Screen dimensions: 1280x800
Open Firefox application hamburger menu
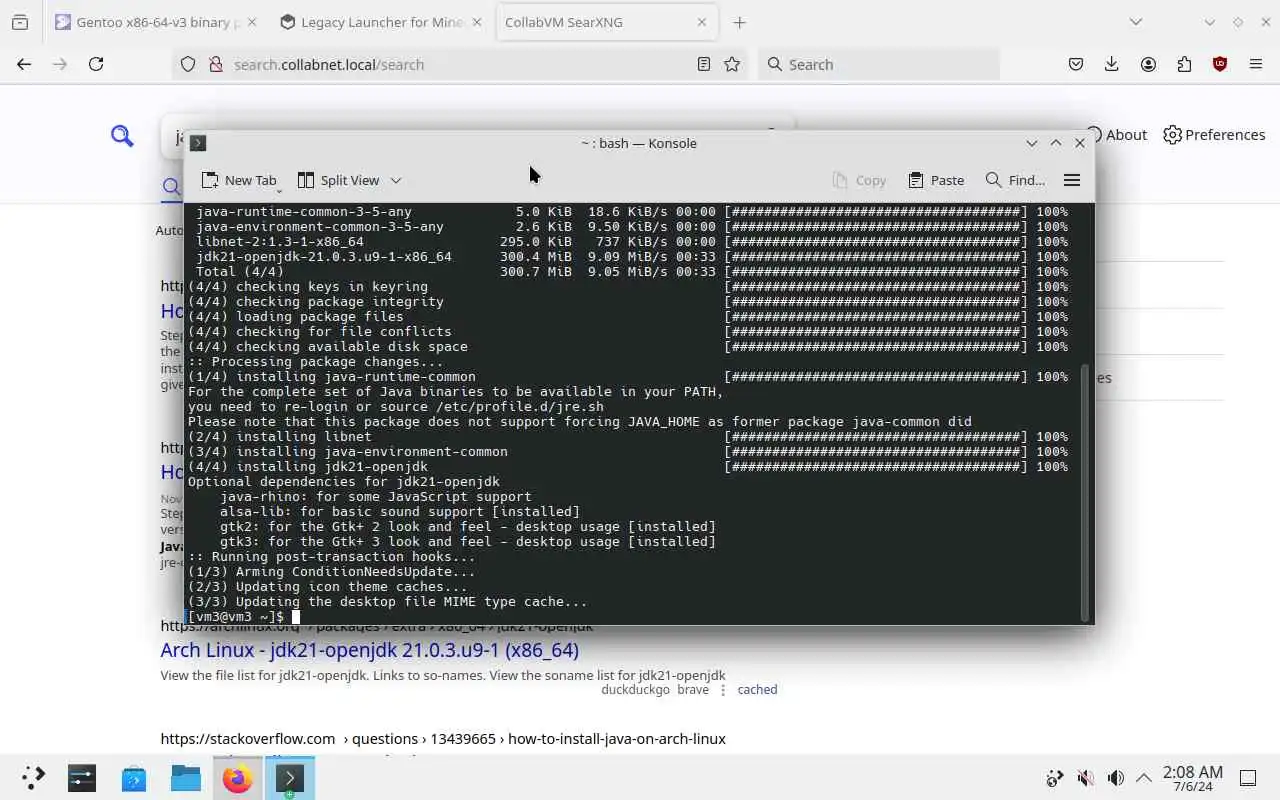(1256, 64)
